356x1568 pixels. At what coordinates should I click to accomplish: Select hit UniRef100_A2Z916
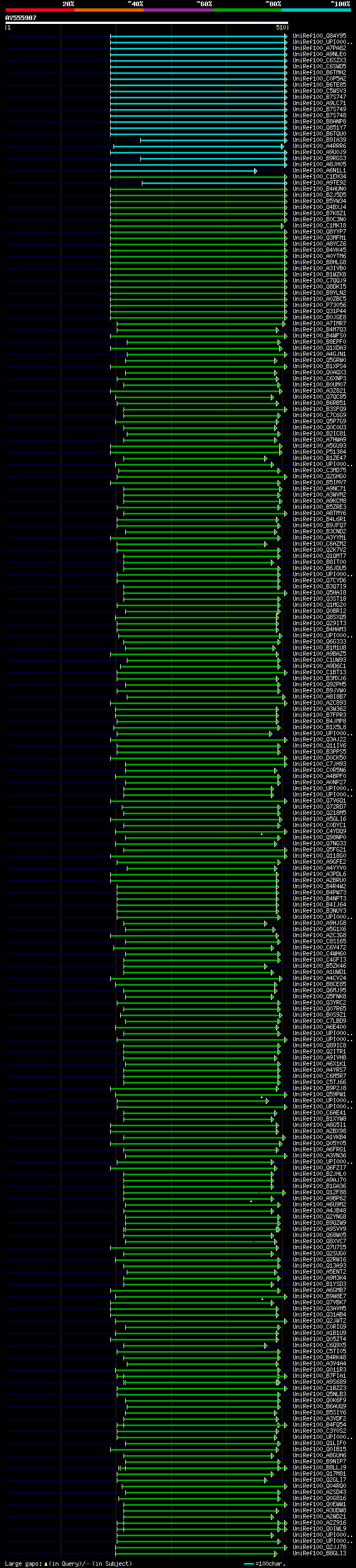click(x=319, y=1523)
